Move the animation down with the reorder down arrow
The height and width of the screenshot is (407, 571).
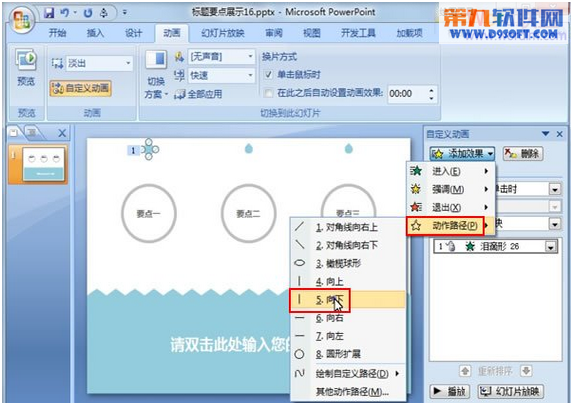point(526,371)
